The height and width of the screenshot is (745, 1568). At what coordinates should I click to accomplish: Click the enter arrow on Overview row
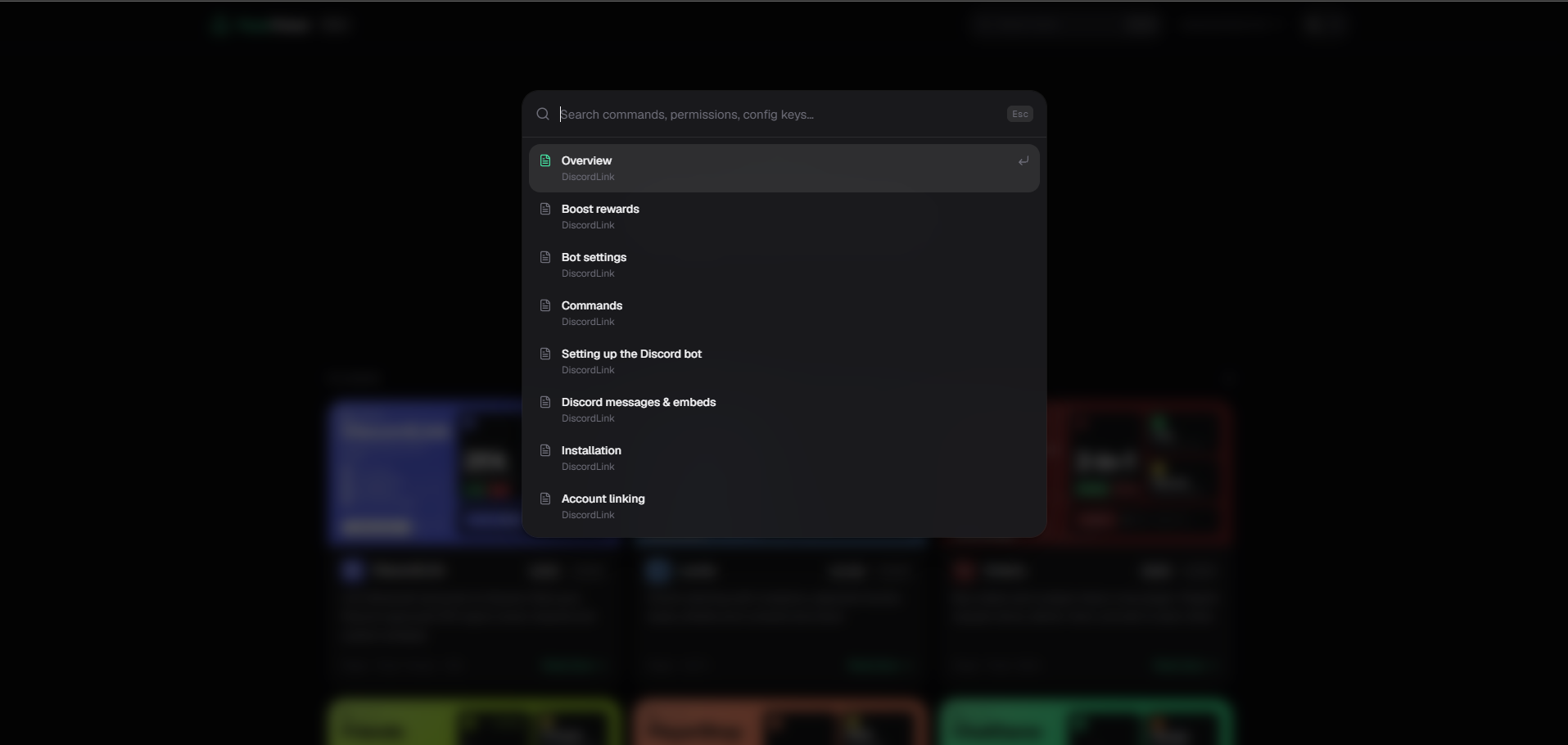tap(1023, 161)
